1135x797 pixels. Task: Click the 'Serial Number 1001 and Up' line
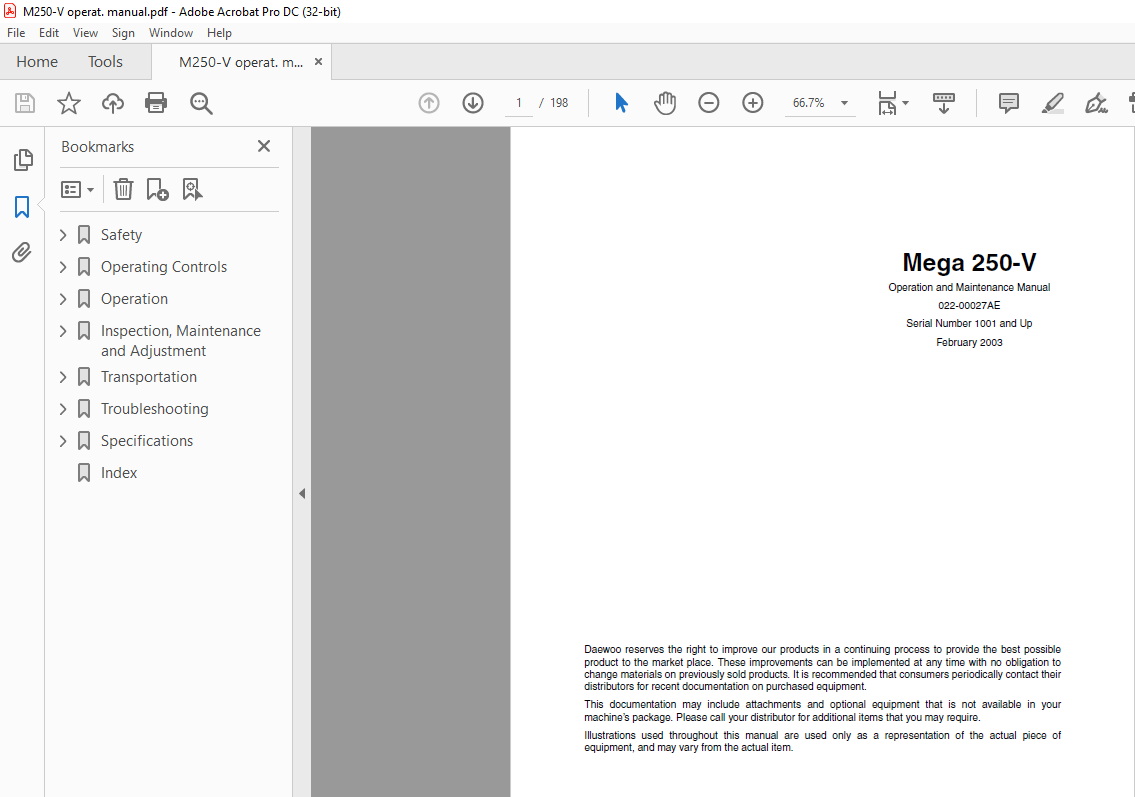pos(969,323)
